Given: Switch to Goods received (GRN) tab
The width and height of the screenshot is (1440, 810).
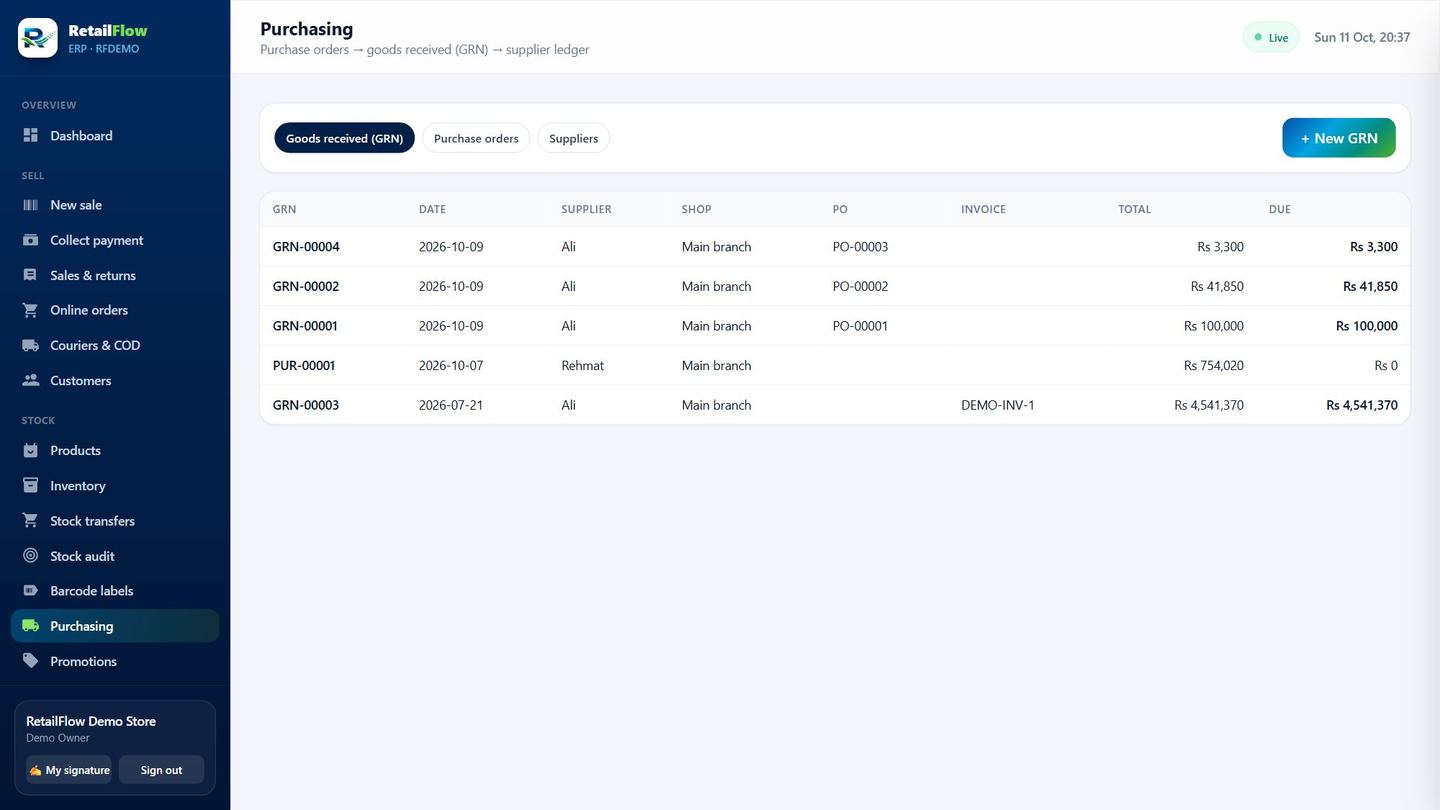Looking at the screenshot, I should click(344, 138).
